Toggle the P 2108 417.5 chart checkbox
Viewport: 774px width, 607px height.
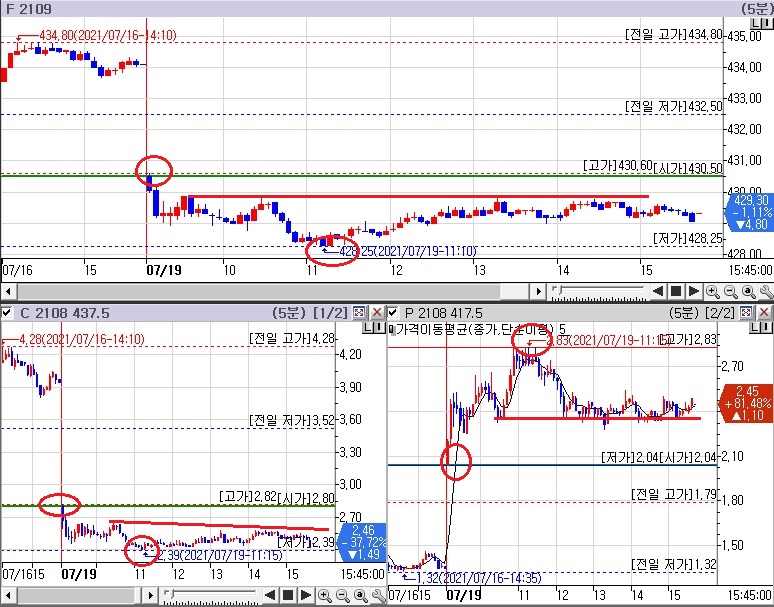[x=393, y=312]
